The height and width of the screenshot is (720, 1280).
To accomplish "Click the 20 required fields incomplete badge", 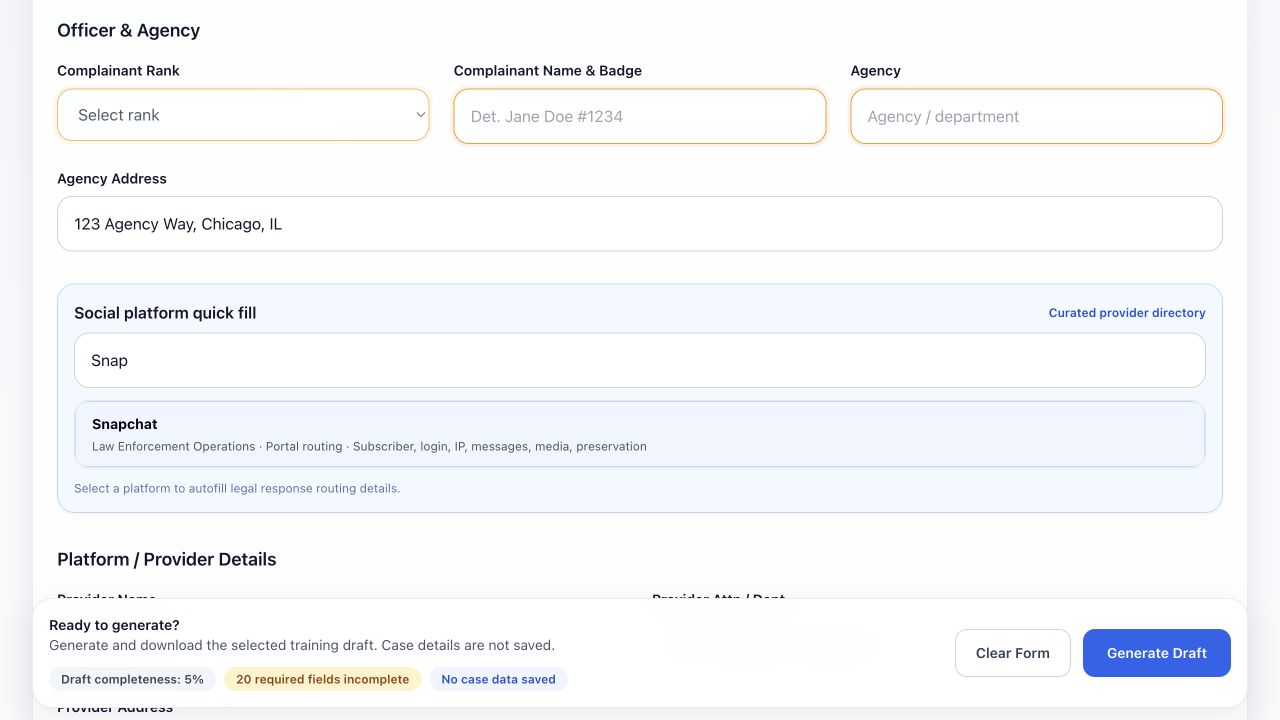I will coord(323,679).
